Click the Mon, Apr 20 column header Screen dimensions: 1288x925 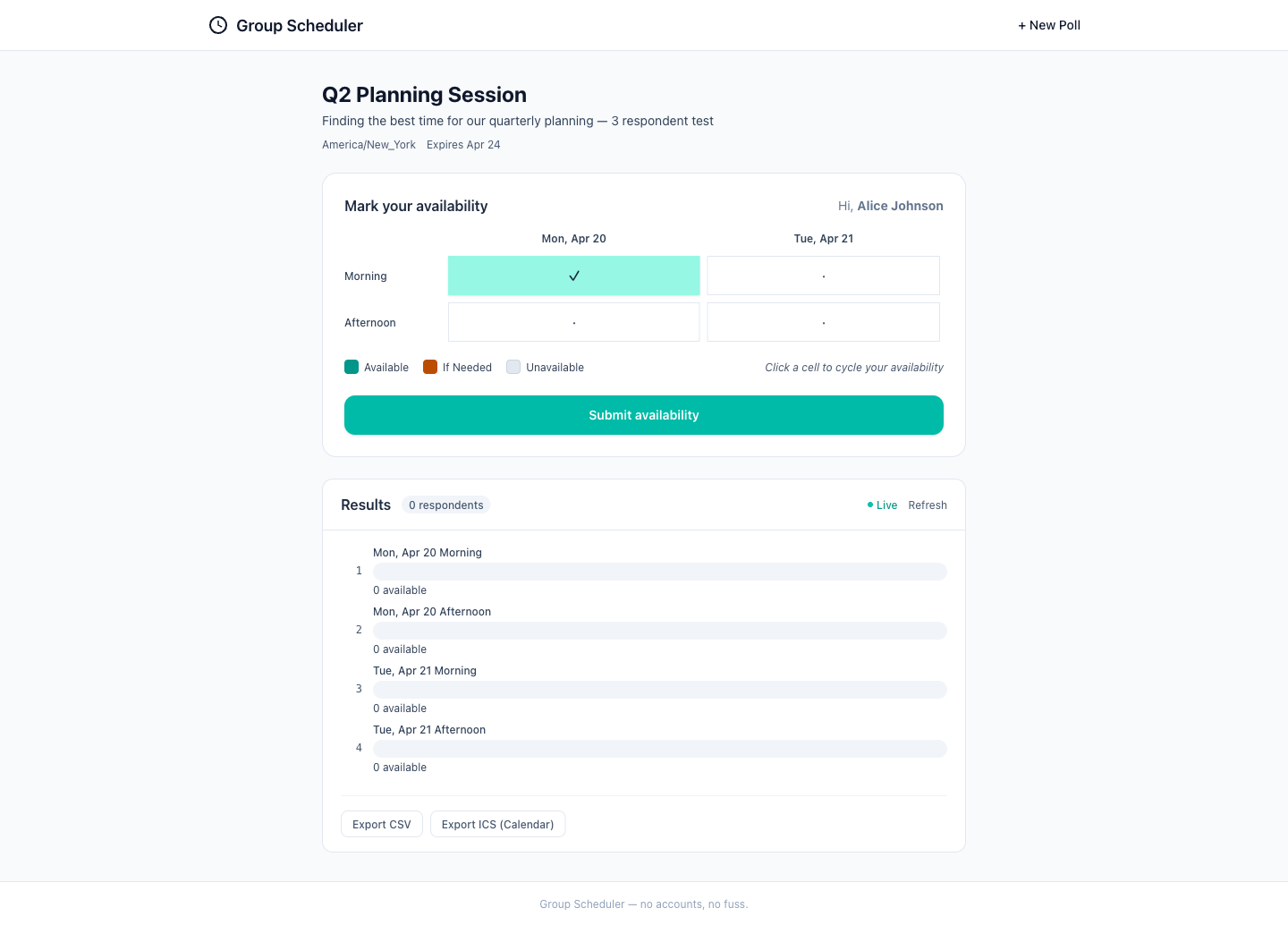coord(574,239)
